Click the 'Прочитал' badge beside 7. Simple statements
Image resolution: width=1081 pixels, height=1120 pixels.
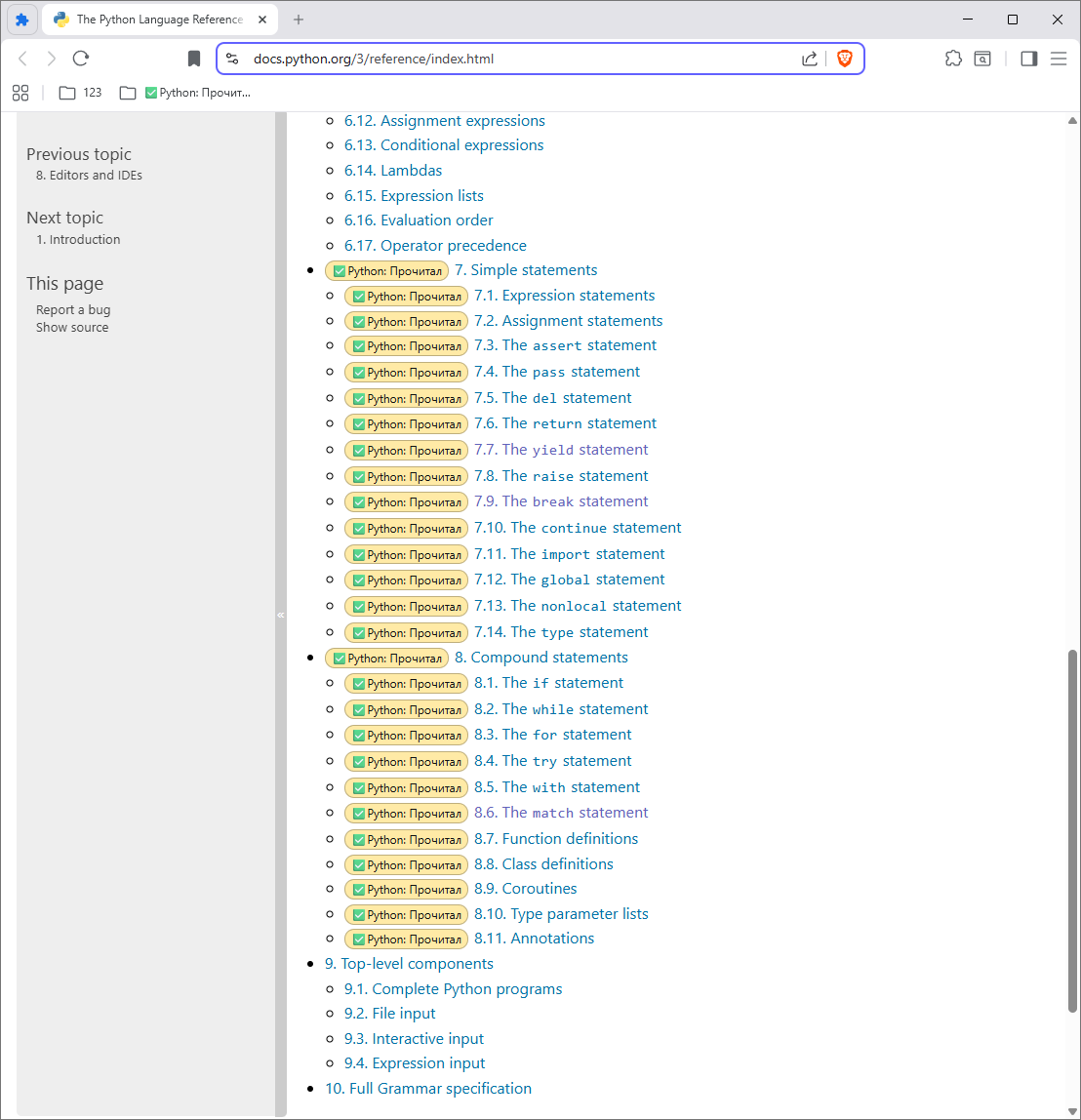pyautogui.click(x=386, y=271)
